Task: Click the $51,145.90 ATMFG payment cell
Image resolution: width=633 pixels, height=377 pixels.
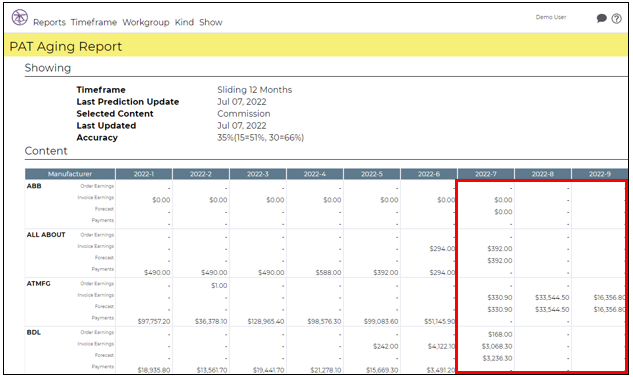Action: tap(439, 321)
